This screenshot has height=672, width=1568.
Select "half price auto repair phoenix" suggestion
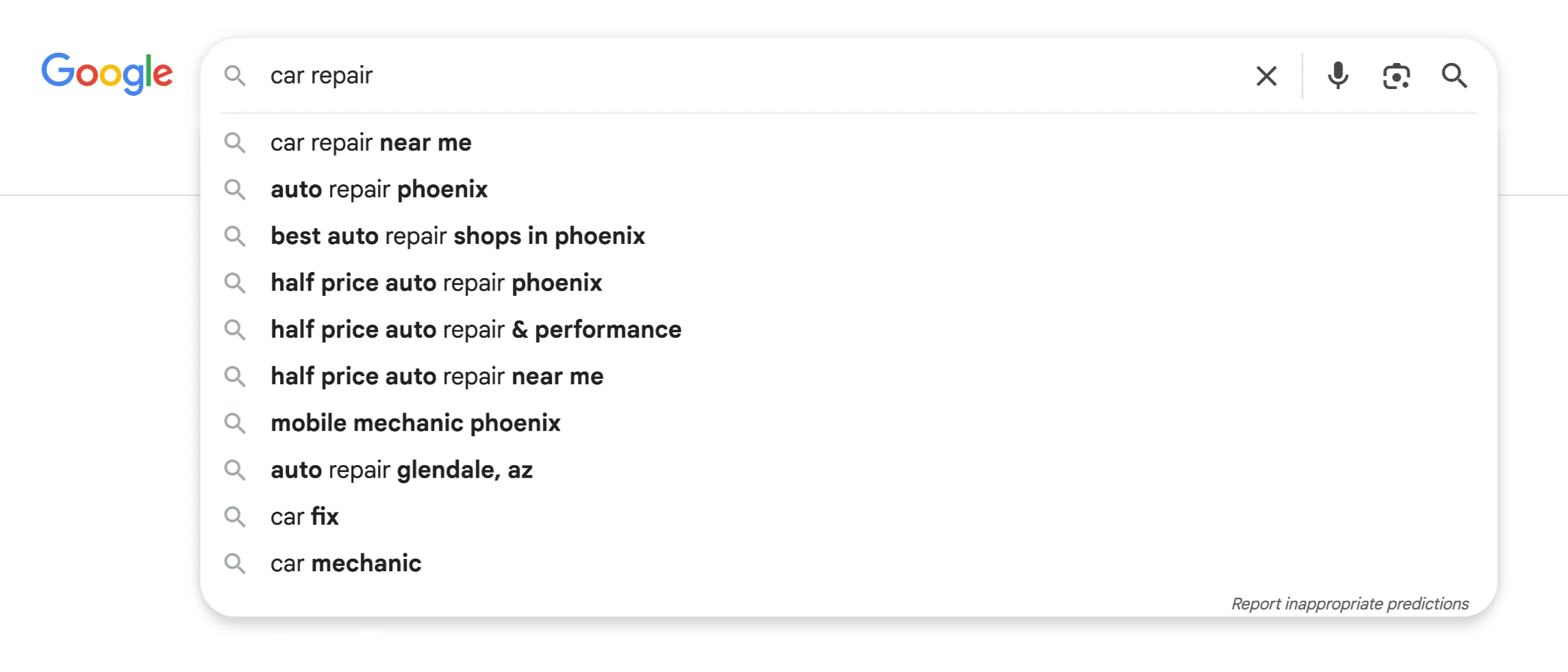coord(436,283)
